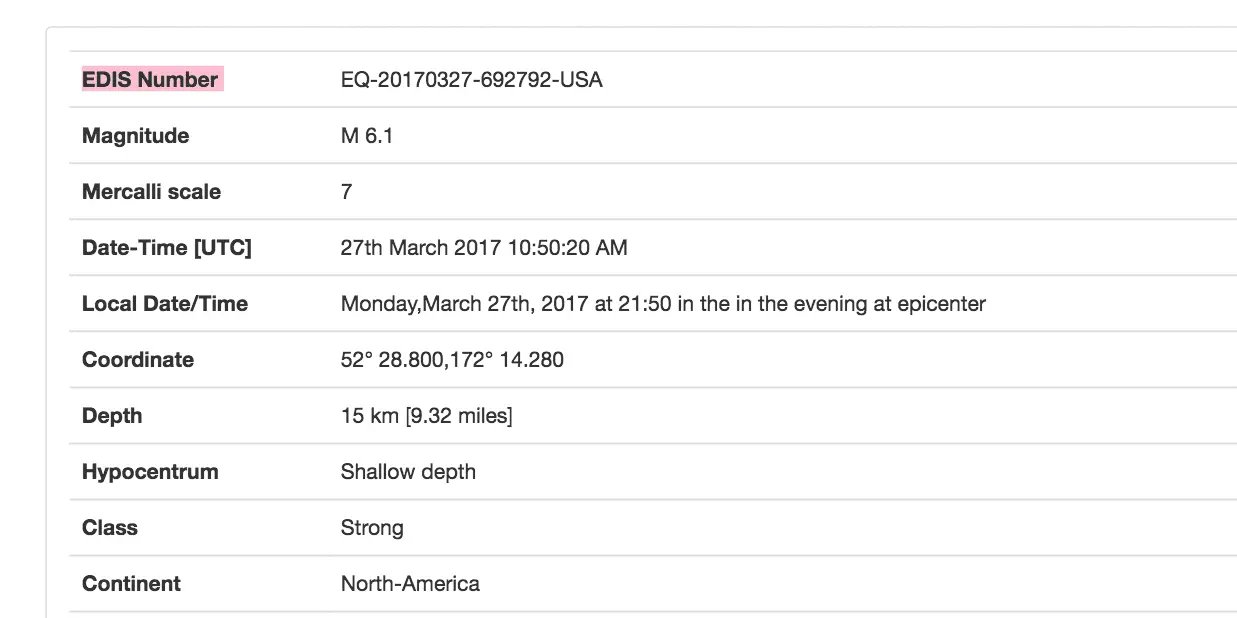Click the Class row label
The height and width of the screenshot is (618, 1237).
(x=110, y=528)
